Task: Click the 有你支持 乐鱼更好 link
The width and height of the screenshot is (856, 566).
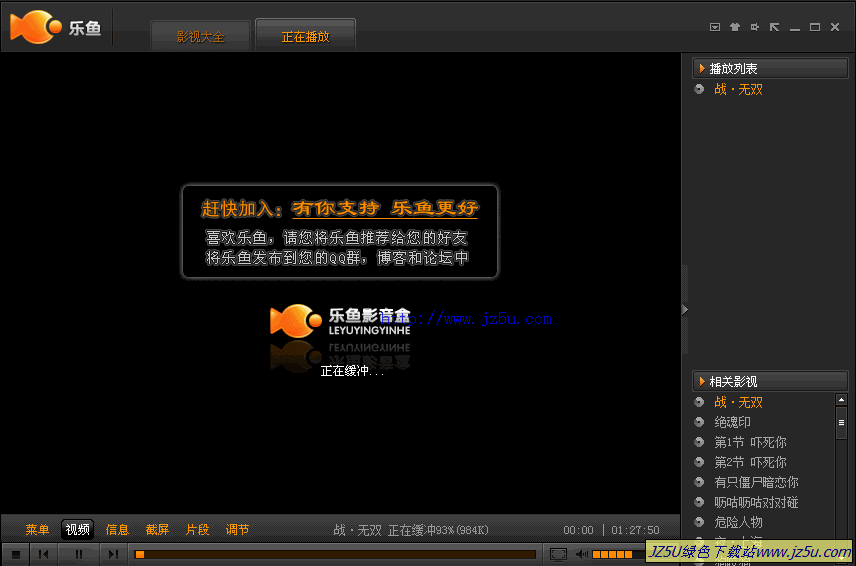Action: [x=385, y=208]
